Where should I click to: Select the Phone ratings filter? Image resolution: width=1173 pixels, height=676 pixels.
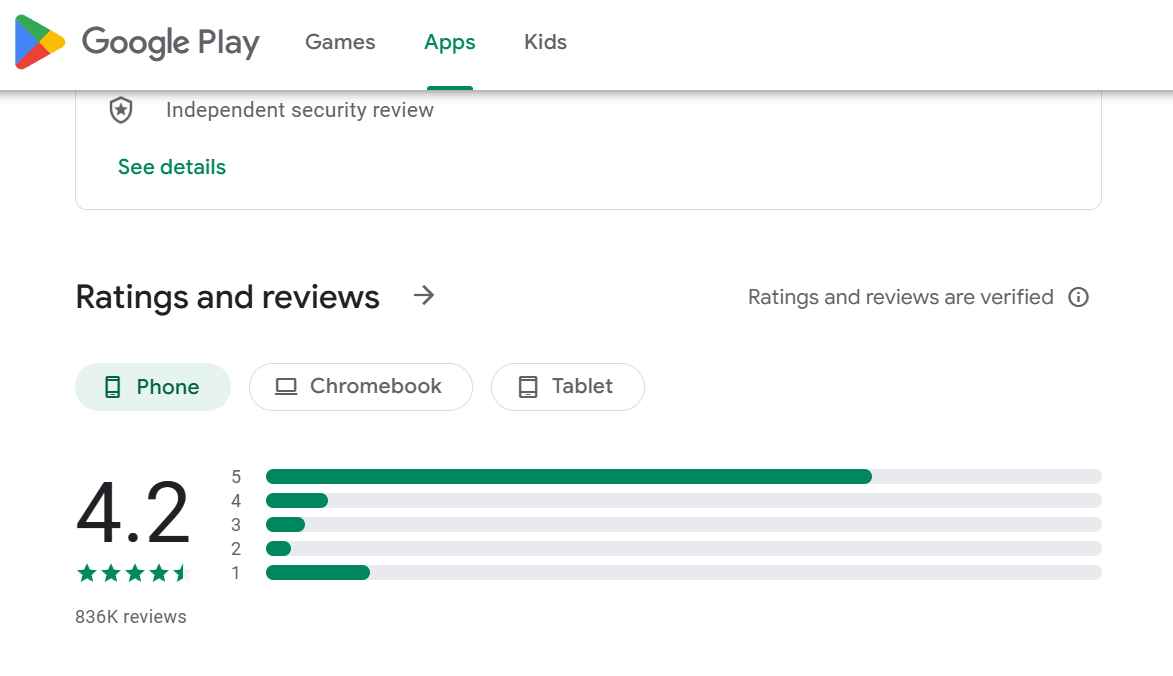[152, 387]
